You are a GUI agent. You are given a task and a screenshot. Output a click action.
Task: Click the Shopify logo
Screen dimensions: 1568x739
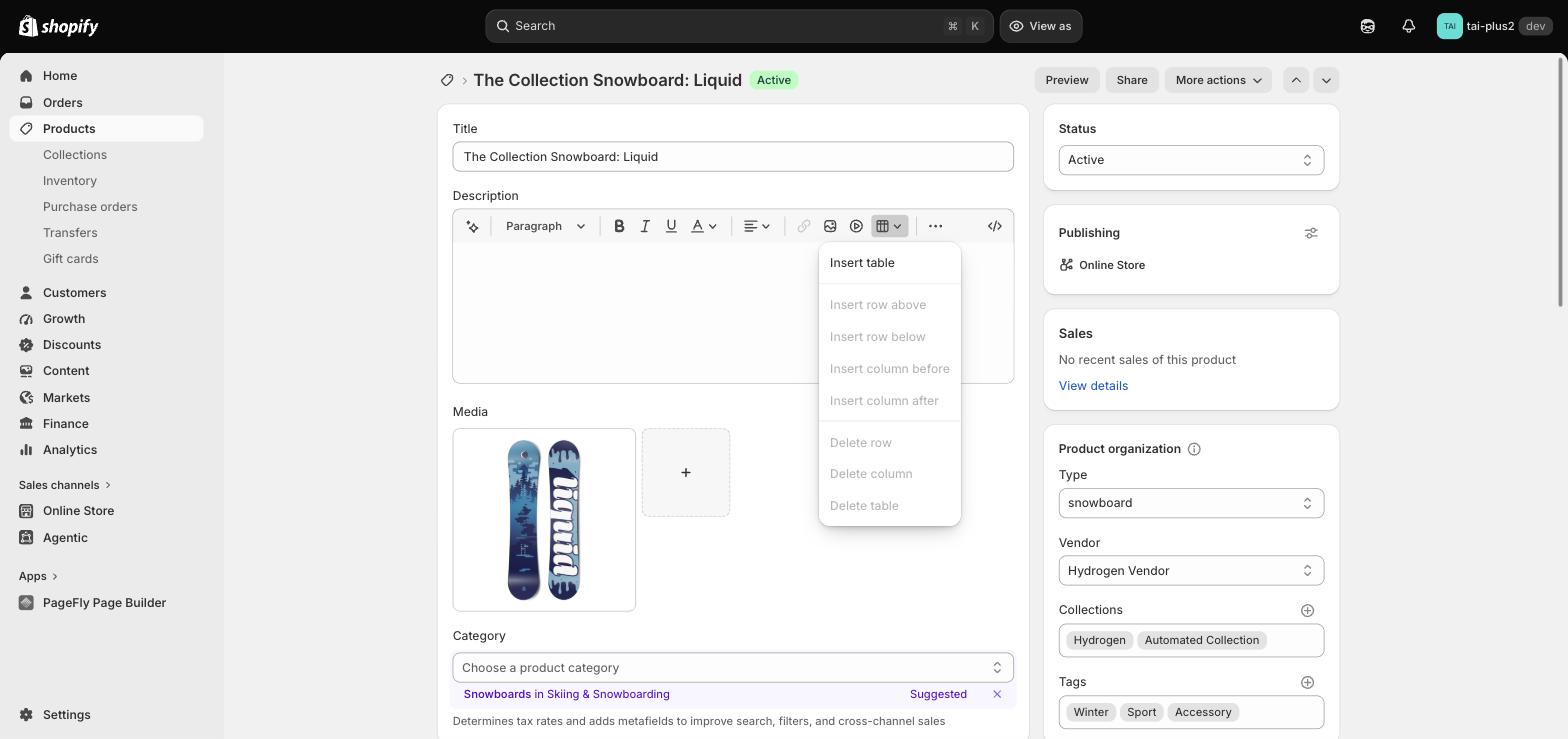point(58,26)
